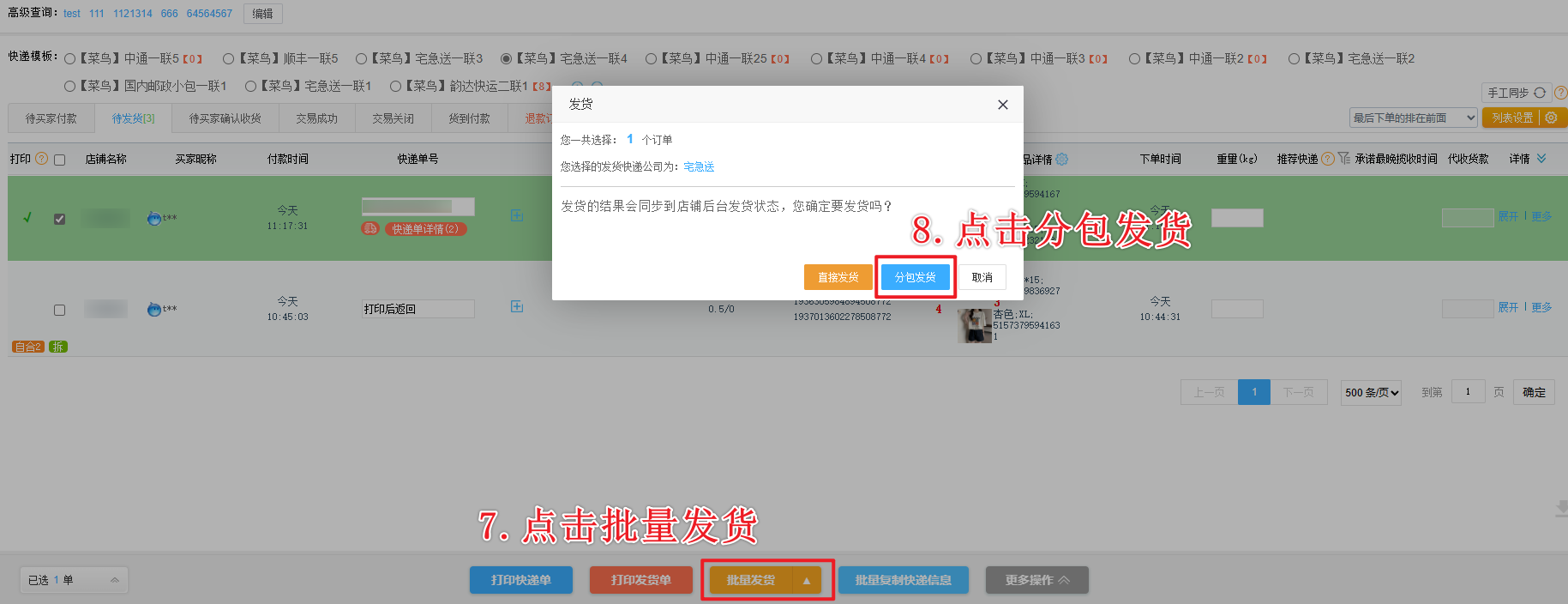The height and width of the screenshot is (604, 1568).
Task: Click the wangwang buyer icon in the 11:17:31 row
Action: pos(154,218)
